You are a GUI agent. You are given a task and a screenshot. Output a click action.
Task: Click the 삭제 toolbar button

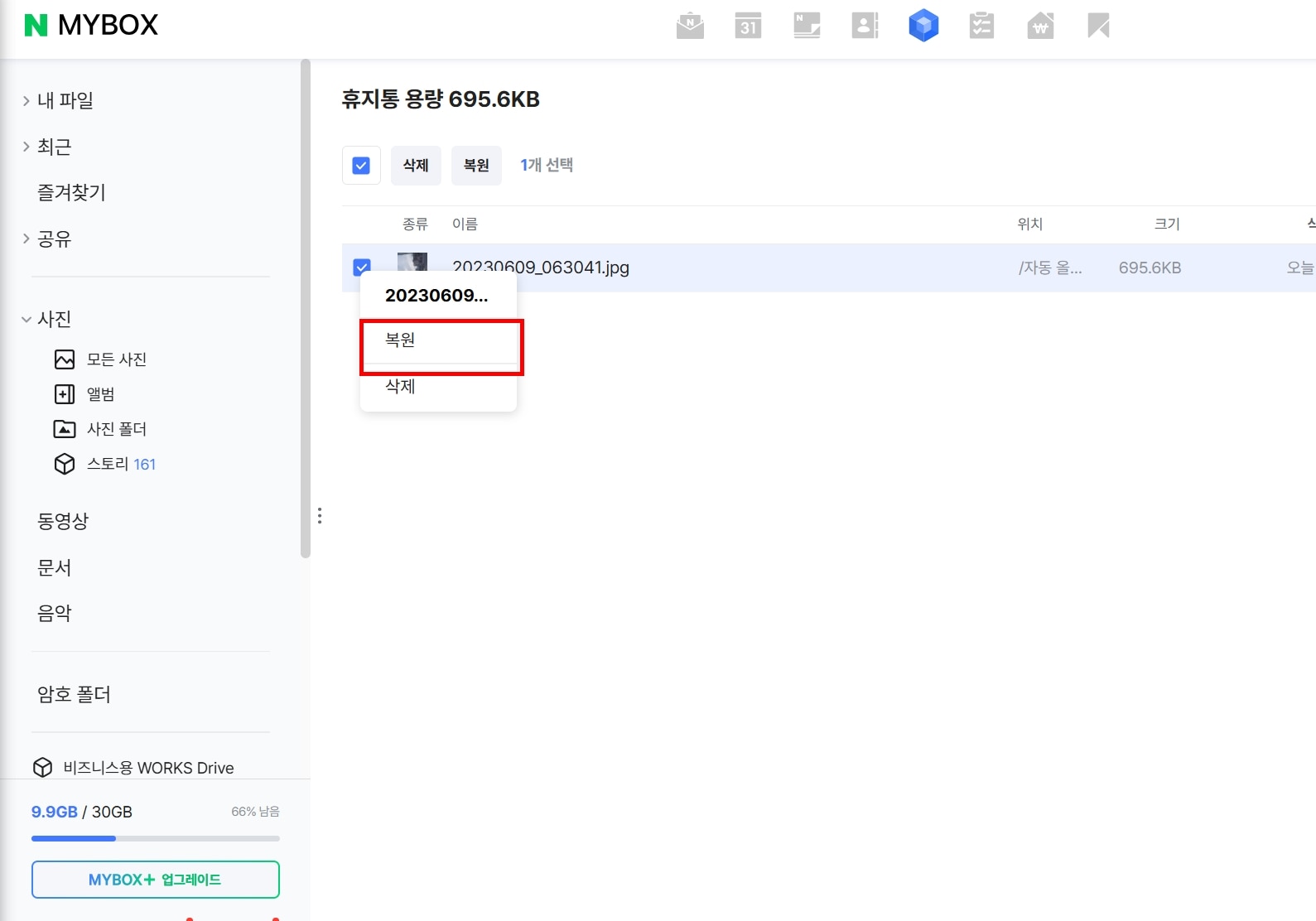point(416,166)
